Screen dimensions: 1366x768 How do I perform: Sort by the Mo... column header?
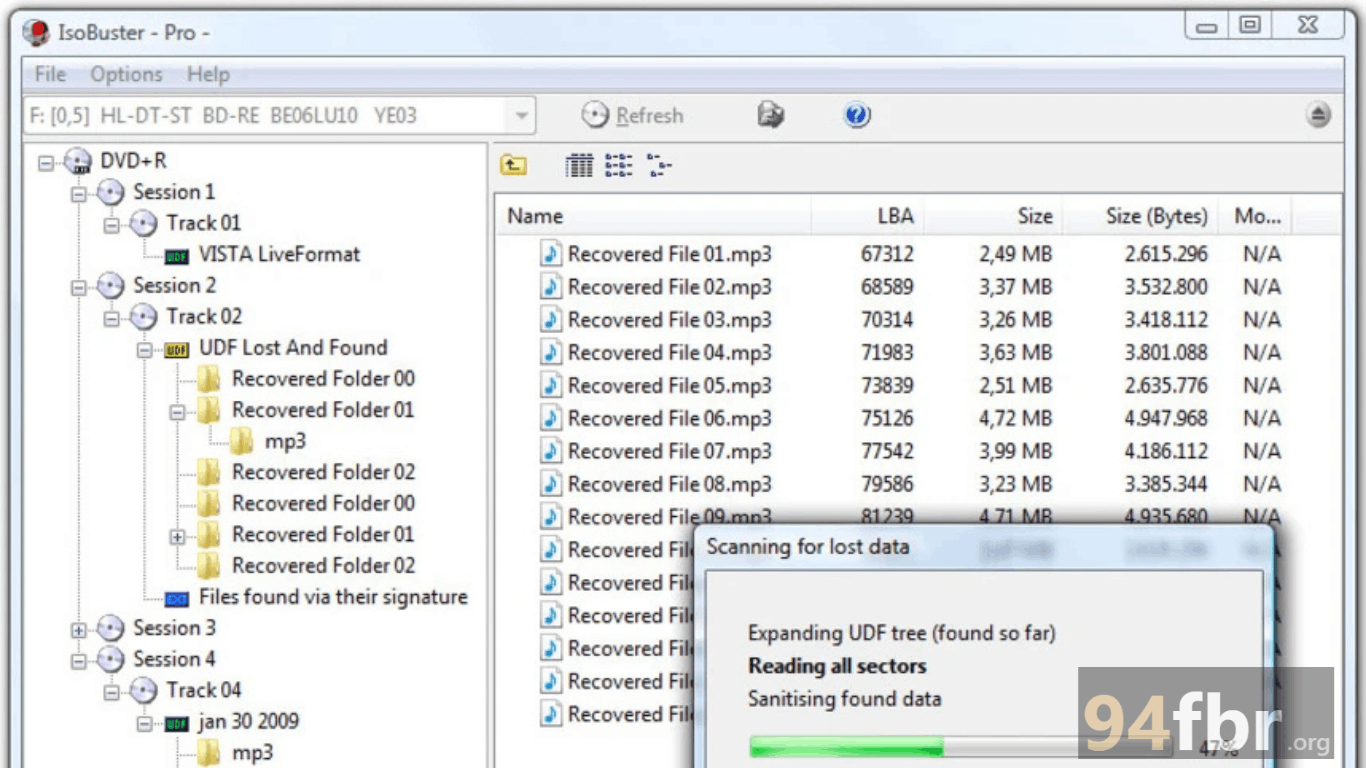point(1255,216)
